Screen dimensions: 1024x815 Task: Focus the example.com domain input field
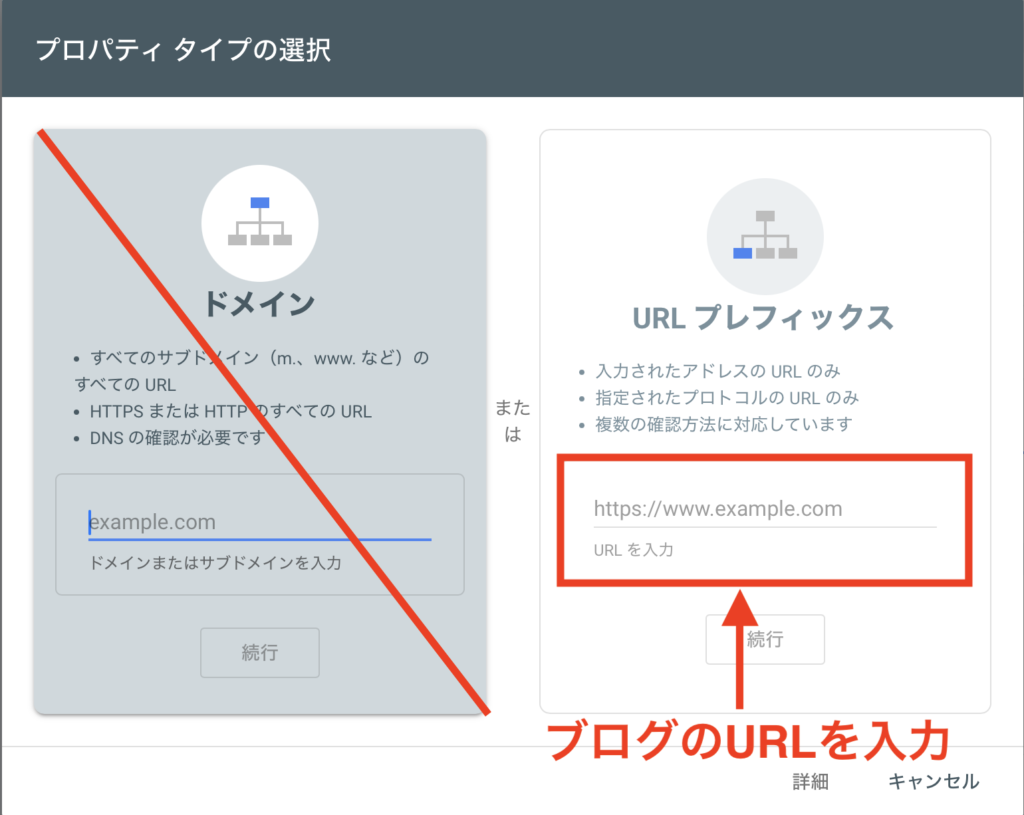click(259, 522)
